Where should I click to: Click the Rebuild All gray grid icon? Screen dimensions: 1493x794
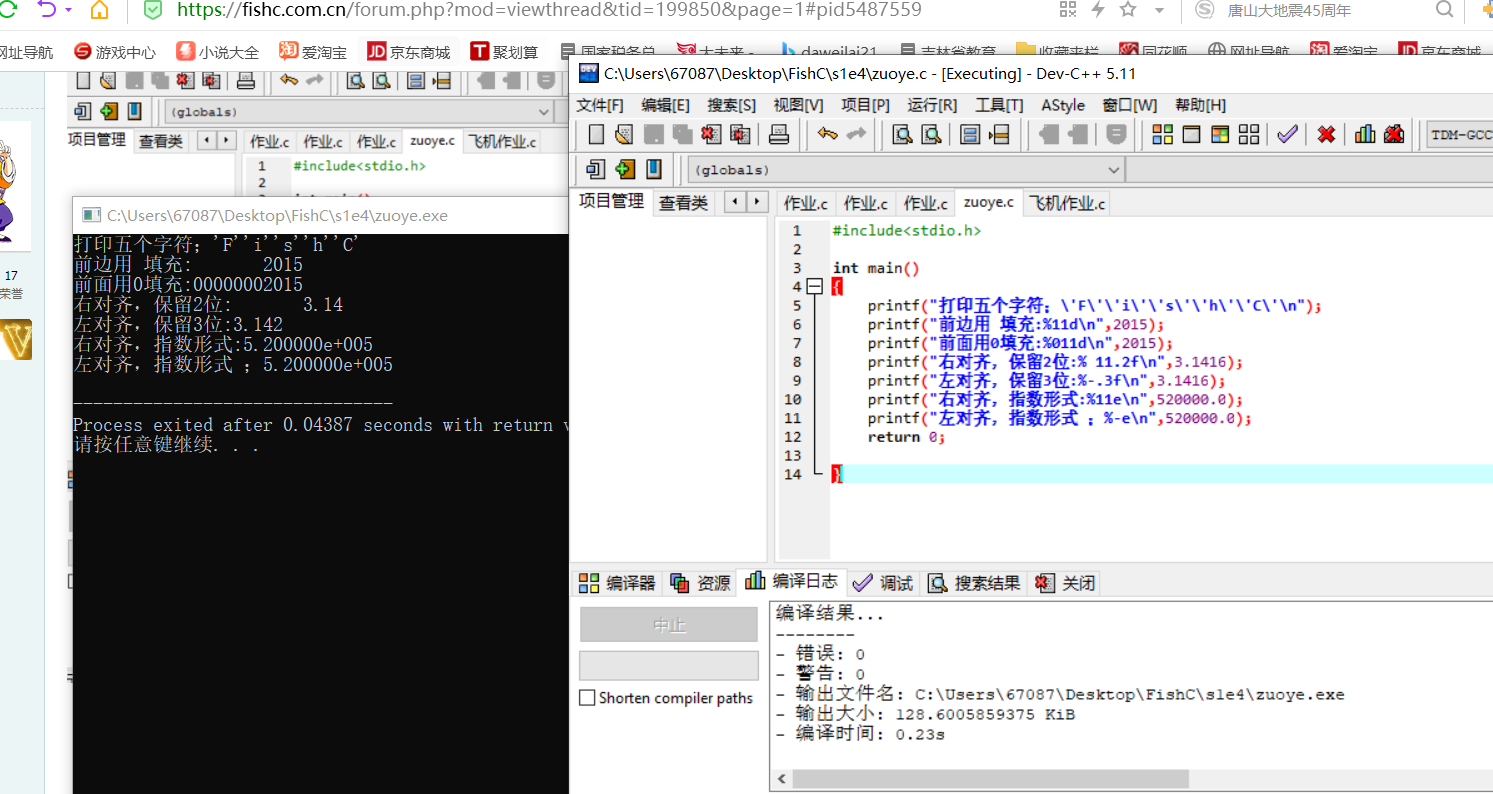(x=1249, y=134)
